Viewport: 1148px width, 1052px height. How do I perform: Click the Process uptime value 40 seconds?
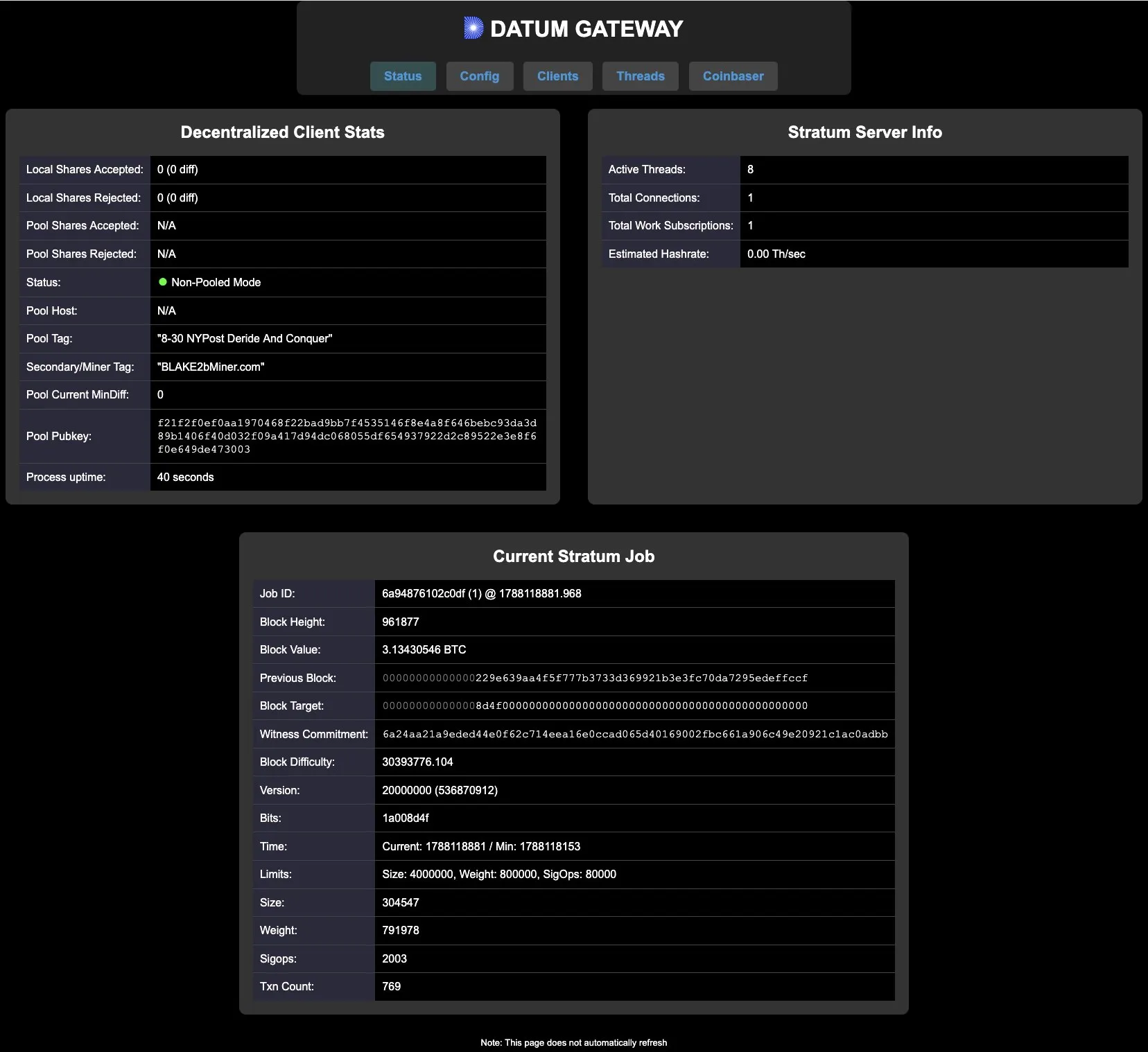point(186,477)
